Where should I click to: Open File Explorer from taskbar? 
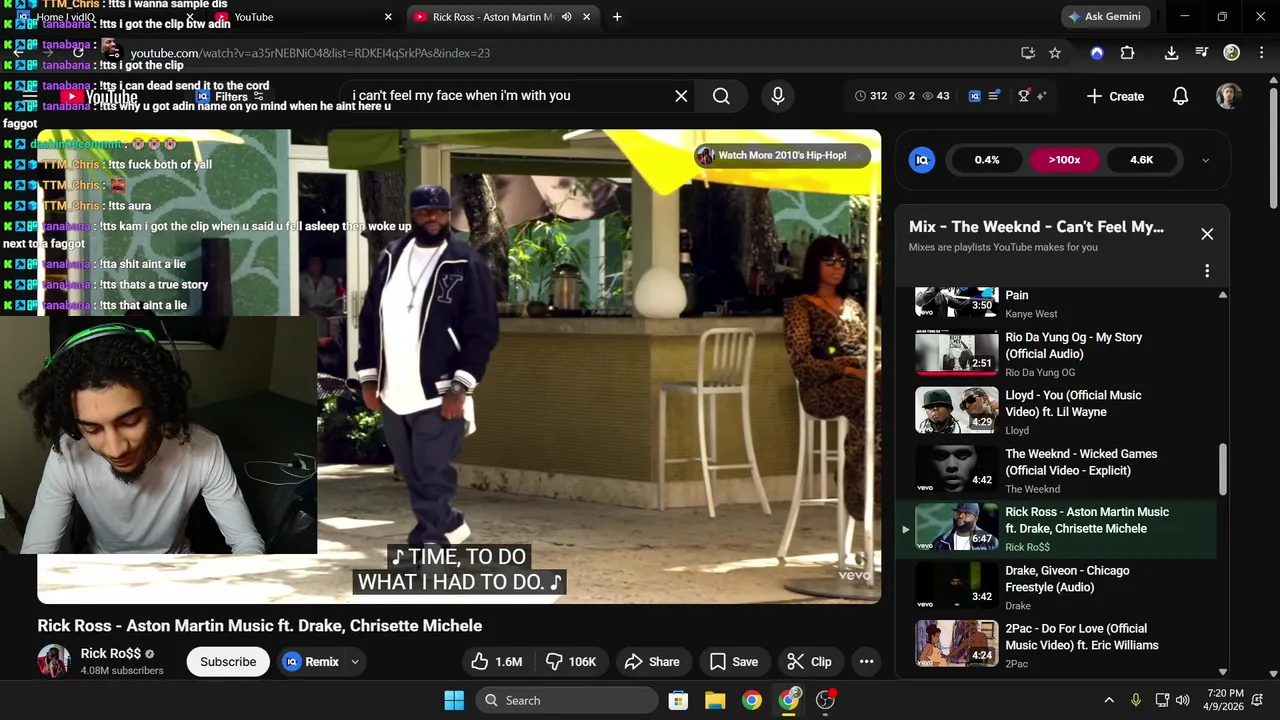(715, 700)
